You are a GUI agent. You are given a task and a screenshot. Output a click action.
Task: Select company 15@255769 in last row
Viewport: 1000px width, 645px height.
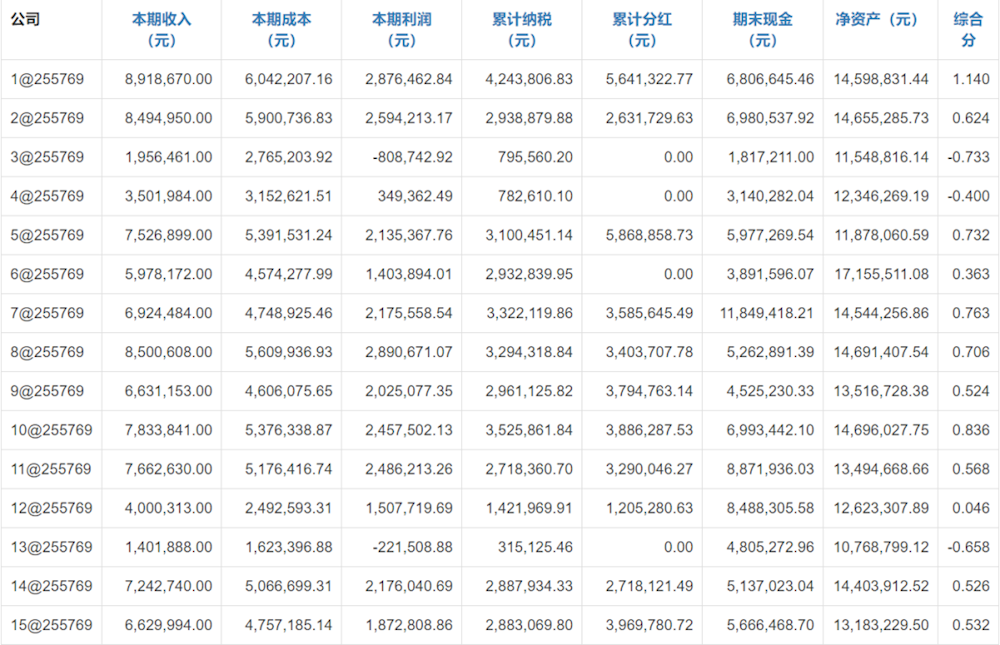click(51, 625)
